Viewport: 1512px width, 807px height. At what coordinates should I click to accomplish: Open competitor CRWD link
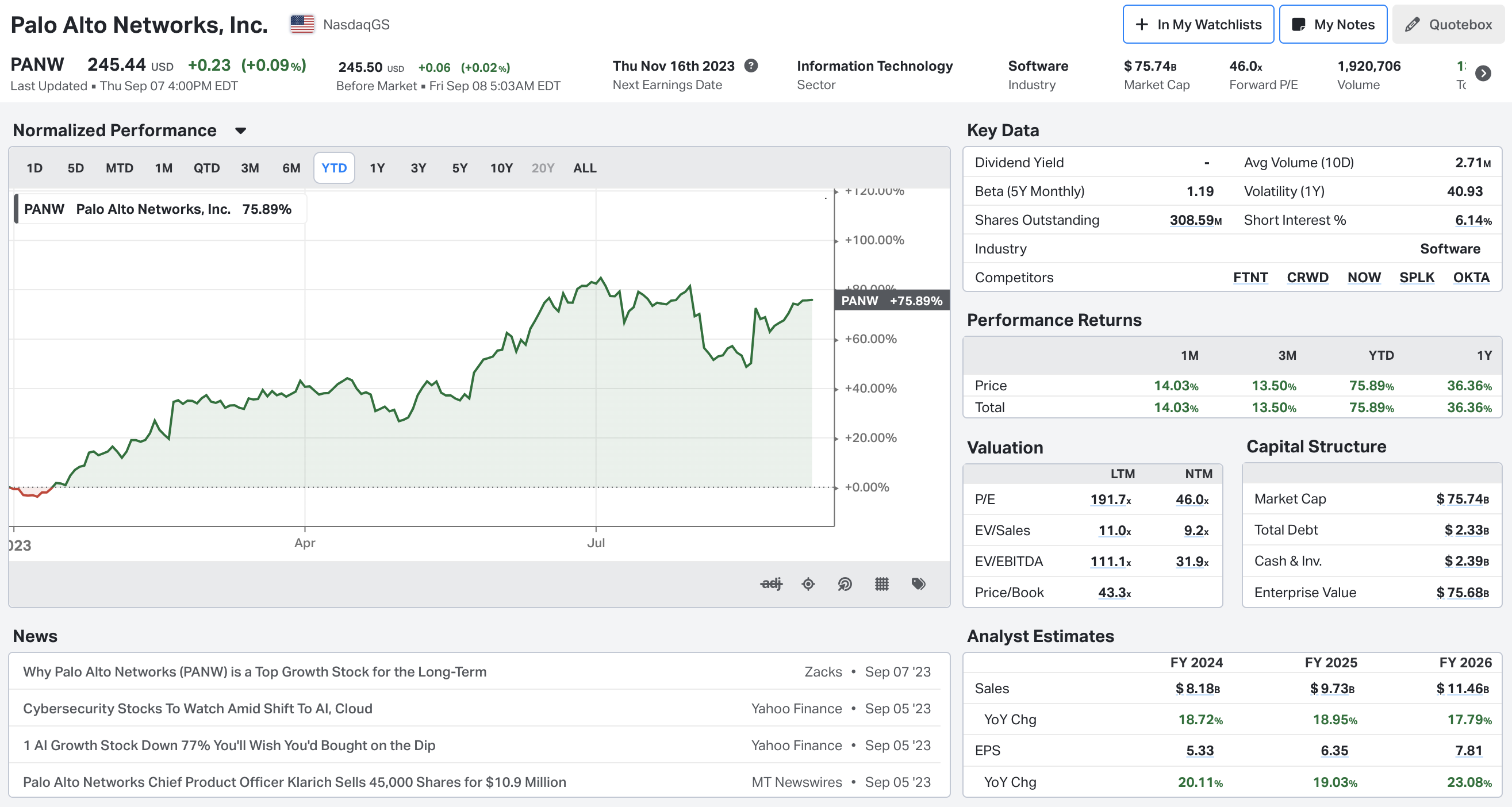(1308, 278)
